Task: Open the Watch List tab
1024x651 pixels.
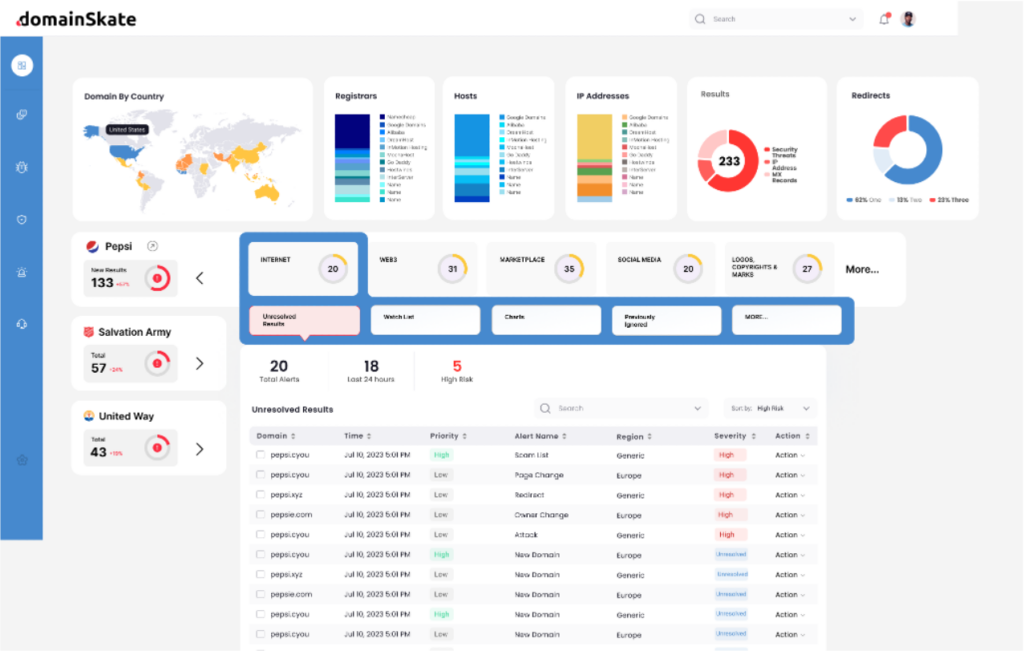Action: click(x=425, y=320)
